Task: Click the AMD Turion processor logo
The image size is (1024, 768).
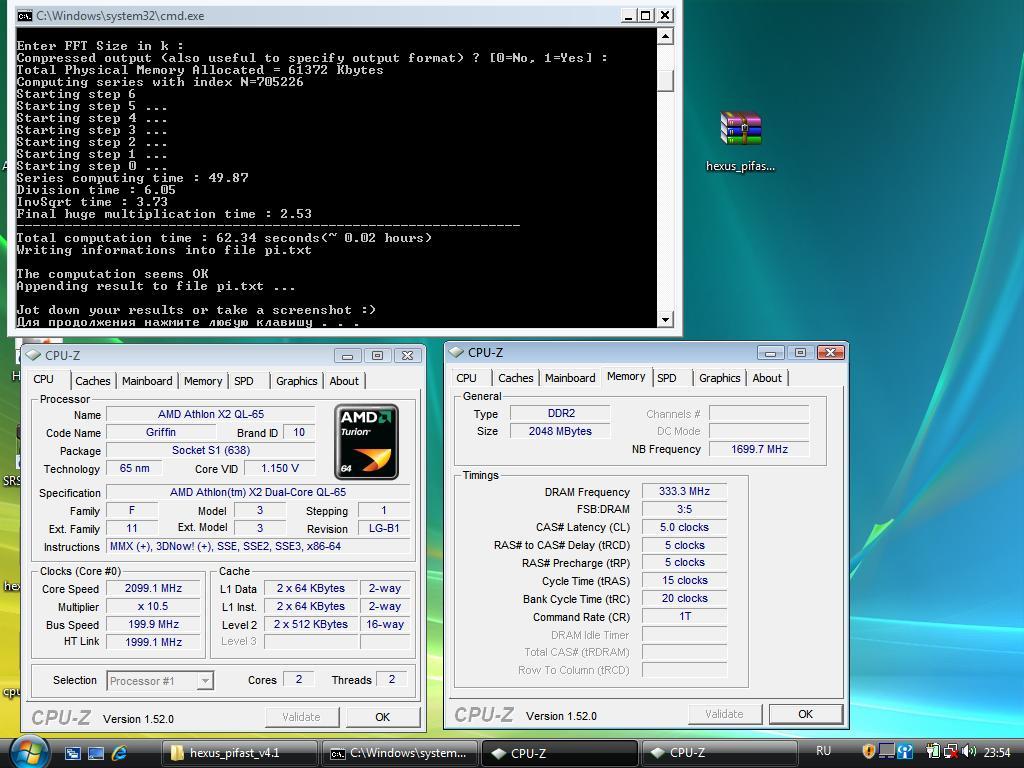Action: [366, 441]
